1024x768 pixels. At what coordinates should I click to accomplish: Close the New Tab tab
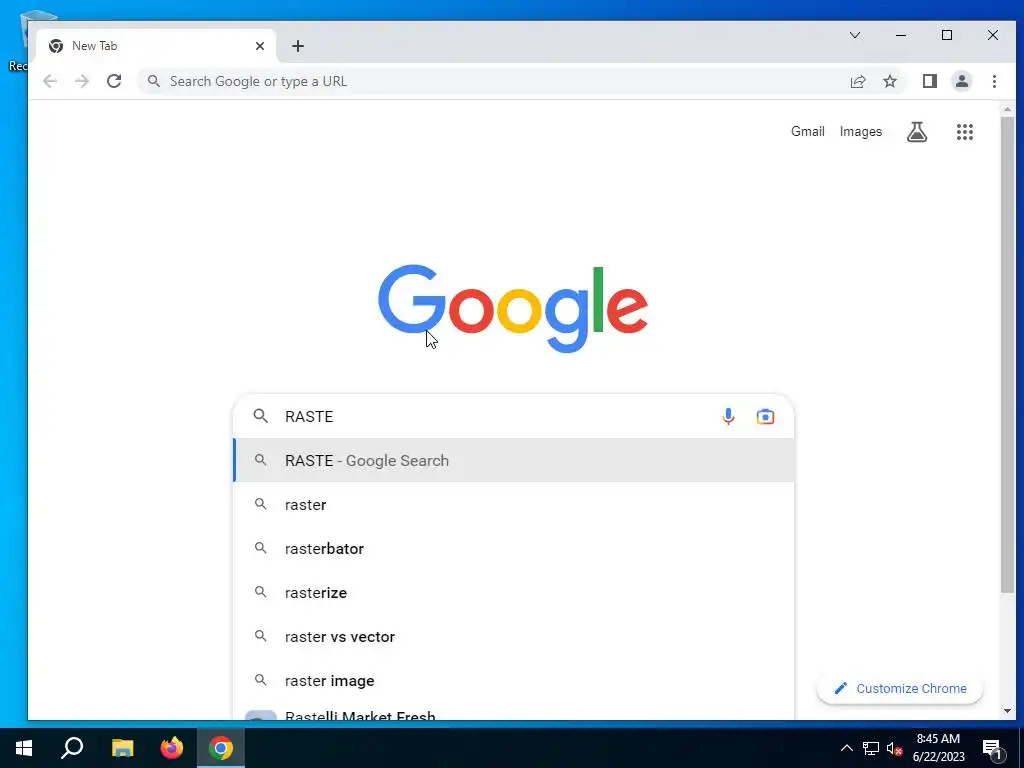tap(260, 46)
